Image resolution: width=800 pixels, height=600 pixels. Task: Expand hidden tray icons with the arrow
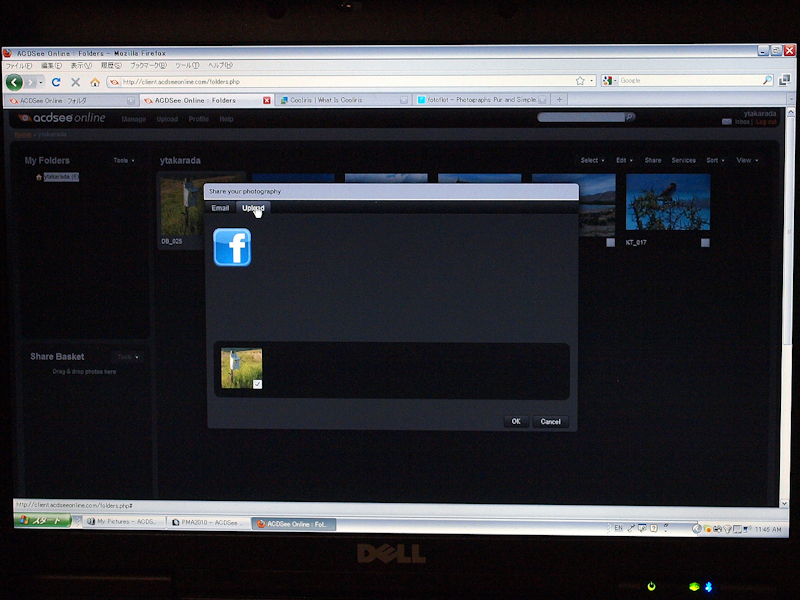[x=697, y=529]
